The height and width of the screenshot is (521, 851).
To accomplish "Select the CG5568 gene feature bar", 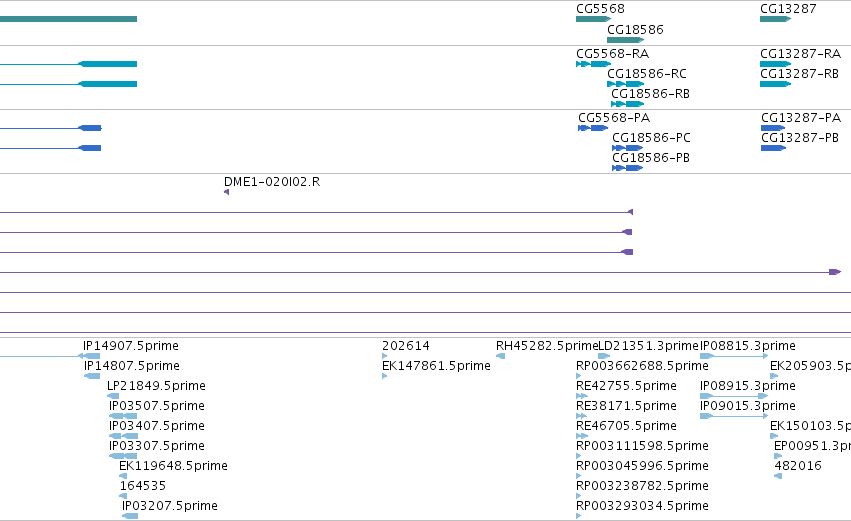I will [x=593, y=19].
